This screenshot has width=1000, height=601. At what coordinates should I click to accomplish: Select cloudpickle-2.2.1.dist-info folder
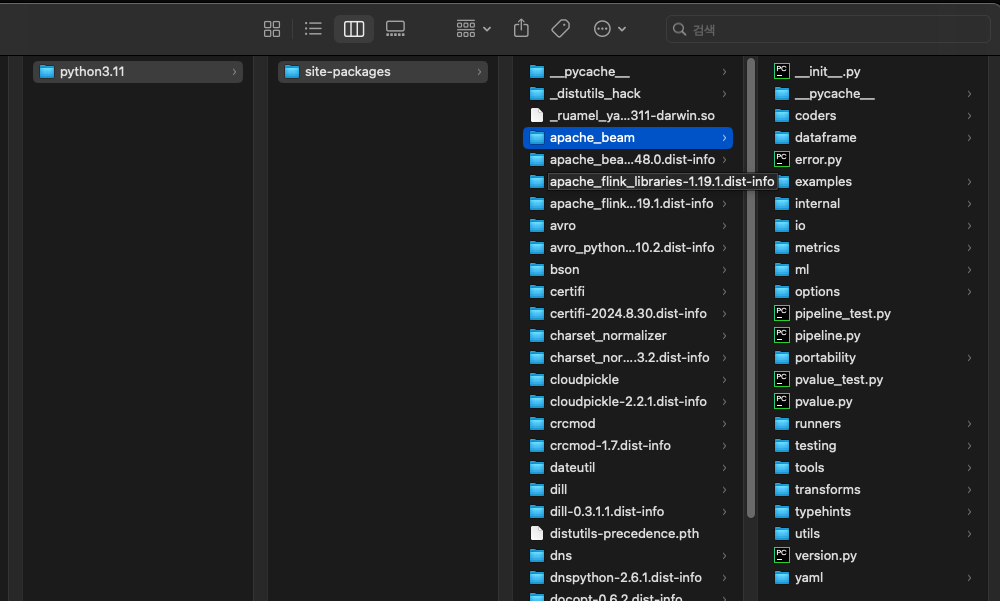[628, 402]
